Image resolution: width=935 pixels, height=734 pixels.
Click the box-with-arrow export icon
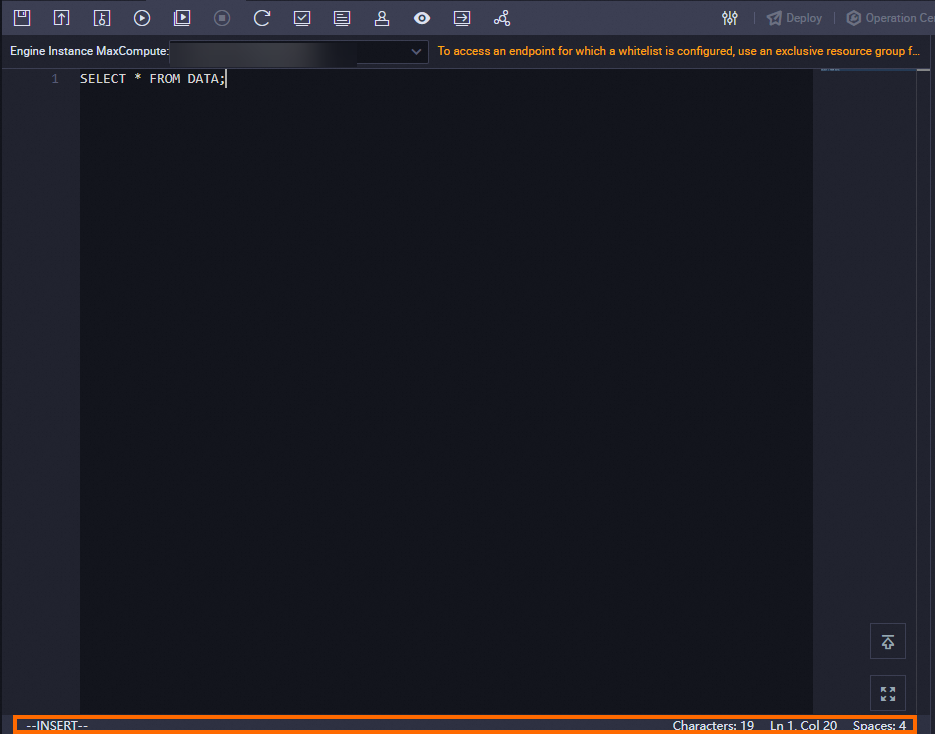462,18
